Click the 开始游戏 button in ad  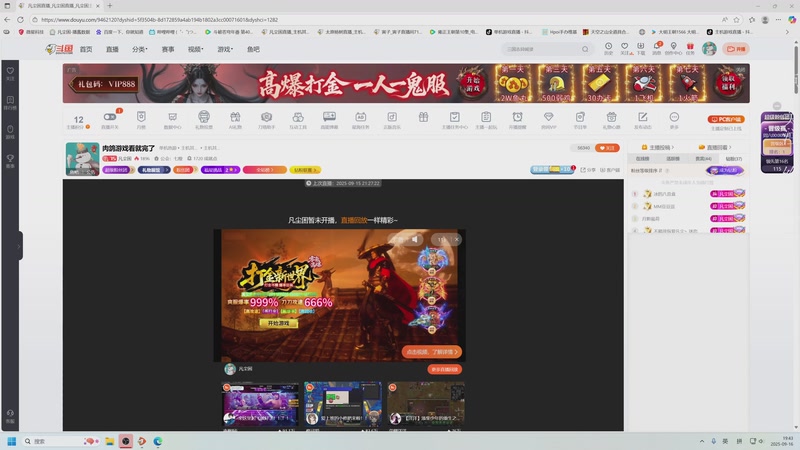pos(279,323)
